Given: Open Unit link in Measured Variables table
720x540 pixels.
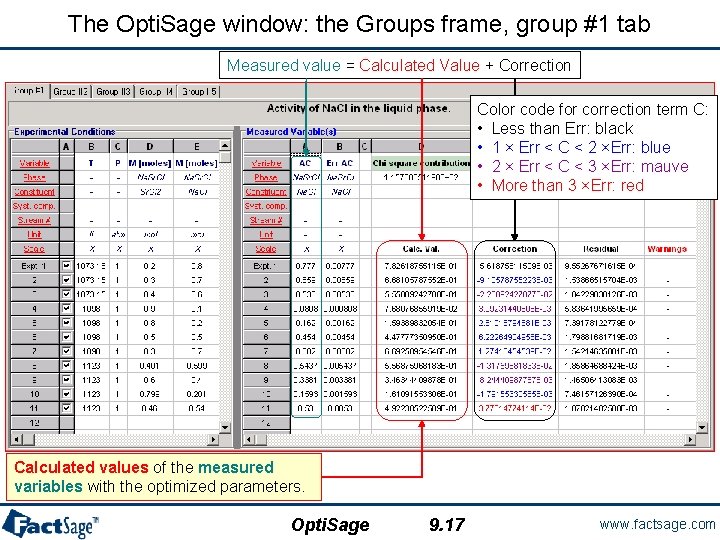Looking at the screenshot, I should pyautogui.click(x=266, y=235).
